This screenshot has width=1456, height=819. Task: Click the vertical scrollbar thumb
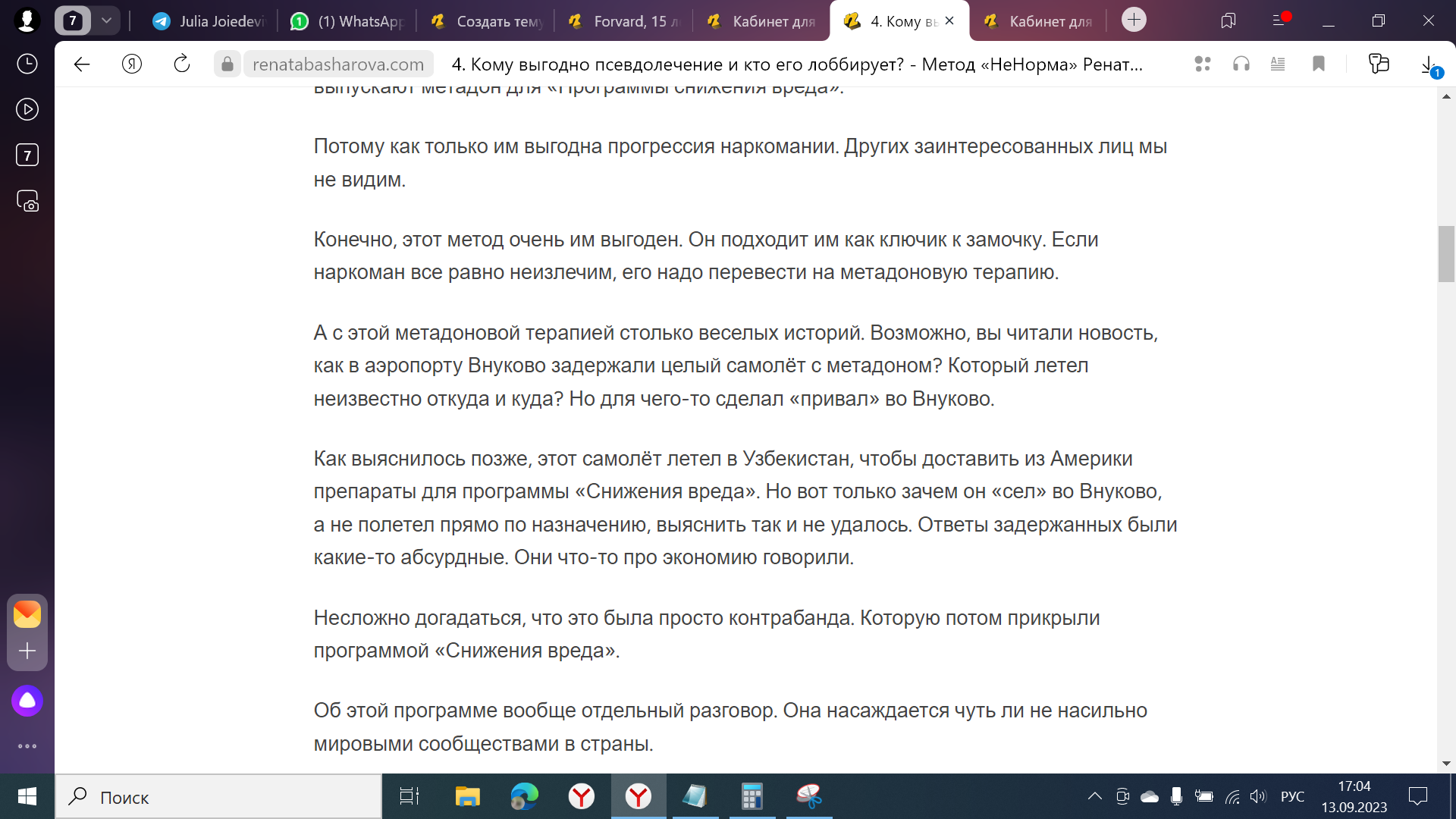1445,254
